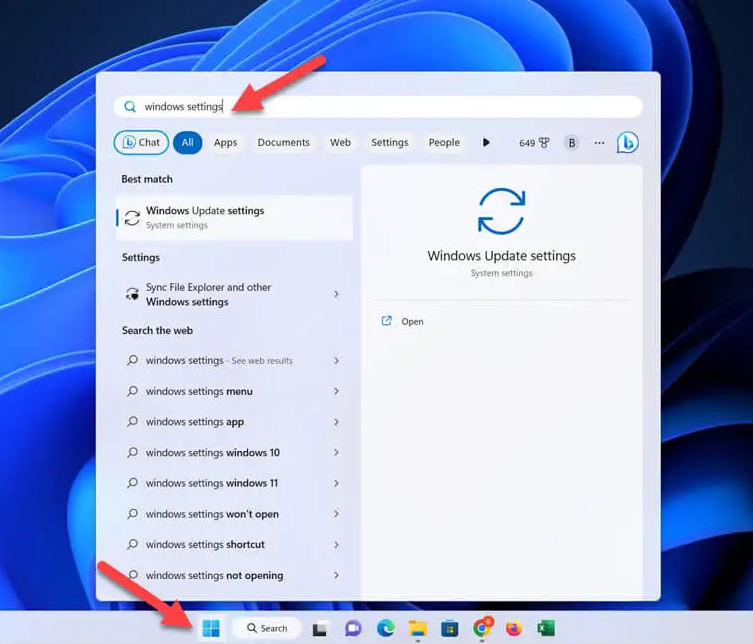
Task: Switch to the People filter
Action: click(444, 143)
